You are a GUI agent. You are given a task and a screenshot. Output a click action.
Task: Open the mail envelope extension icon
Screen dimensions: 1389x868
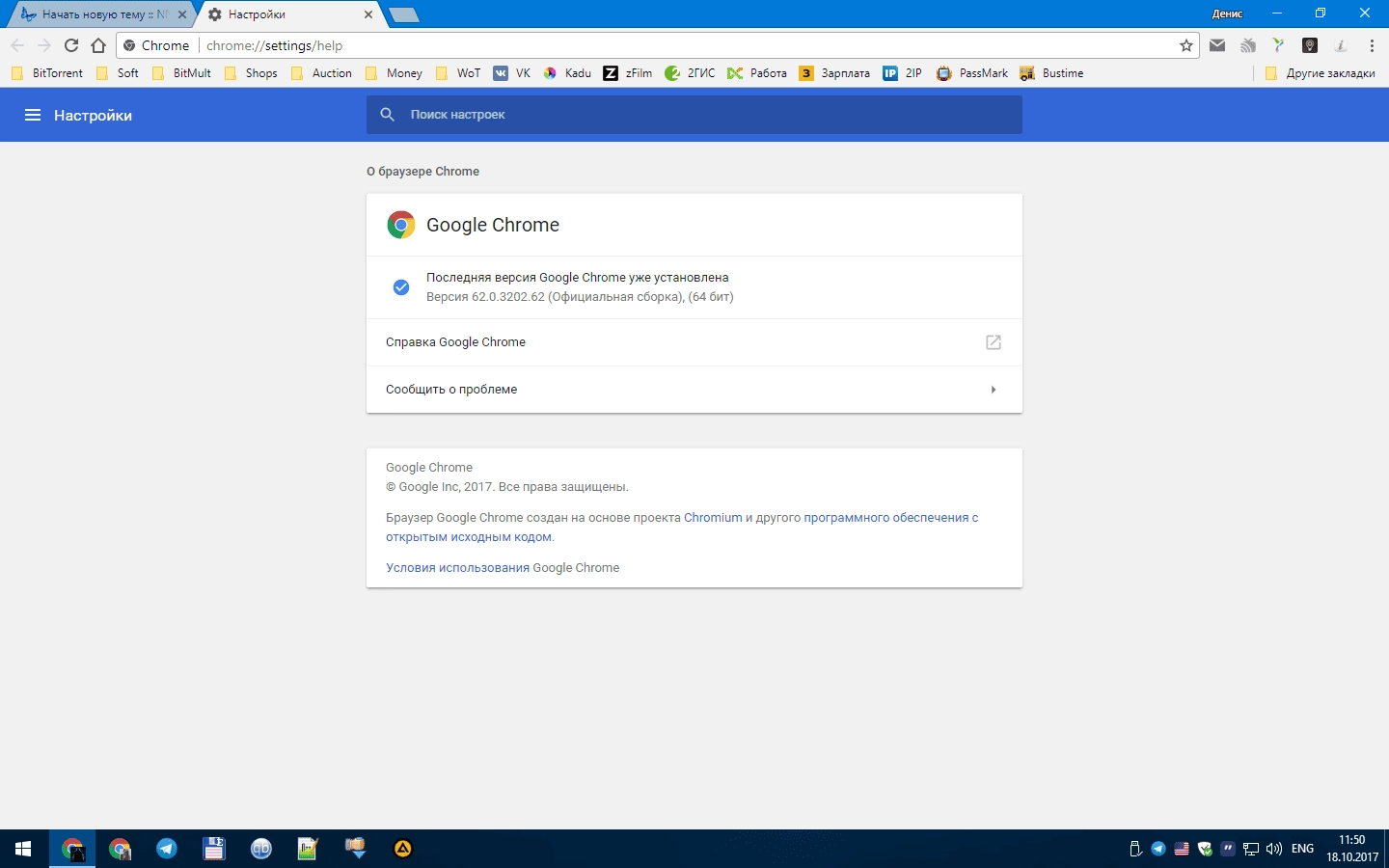click(x=1217, y=45)
